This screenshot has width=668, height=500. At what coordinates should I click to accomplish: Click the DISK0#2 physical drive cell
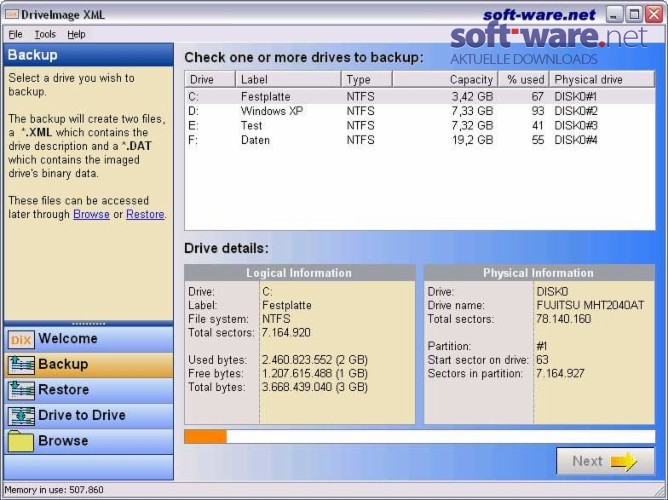[x=576, y=111]
